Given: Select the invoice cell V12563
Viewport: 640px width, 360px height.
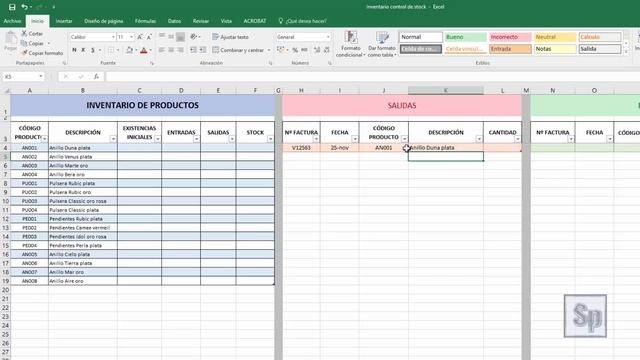Looking at the screenshot, I should coord(301,148).
